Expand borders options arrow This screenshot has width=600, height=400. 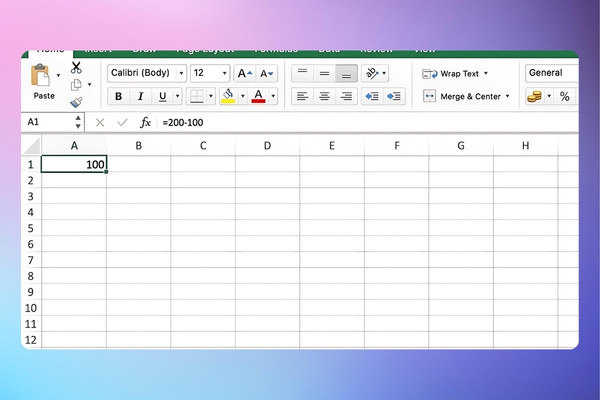211,96
